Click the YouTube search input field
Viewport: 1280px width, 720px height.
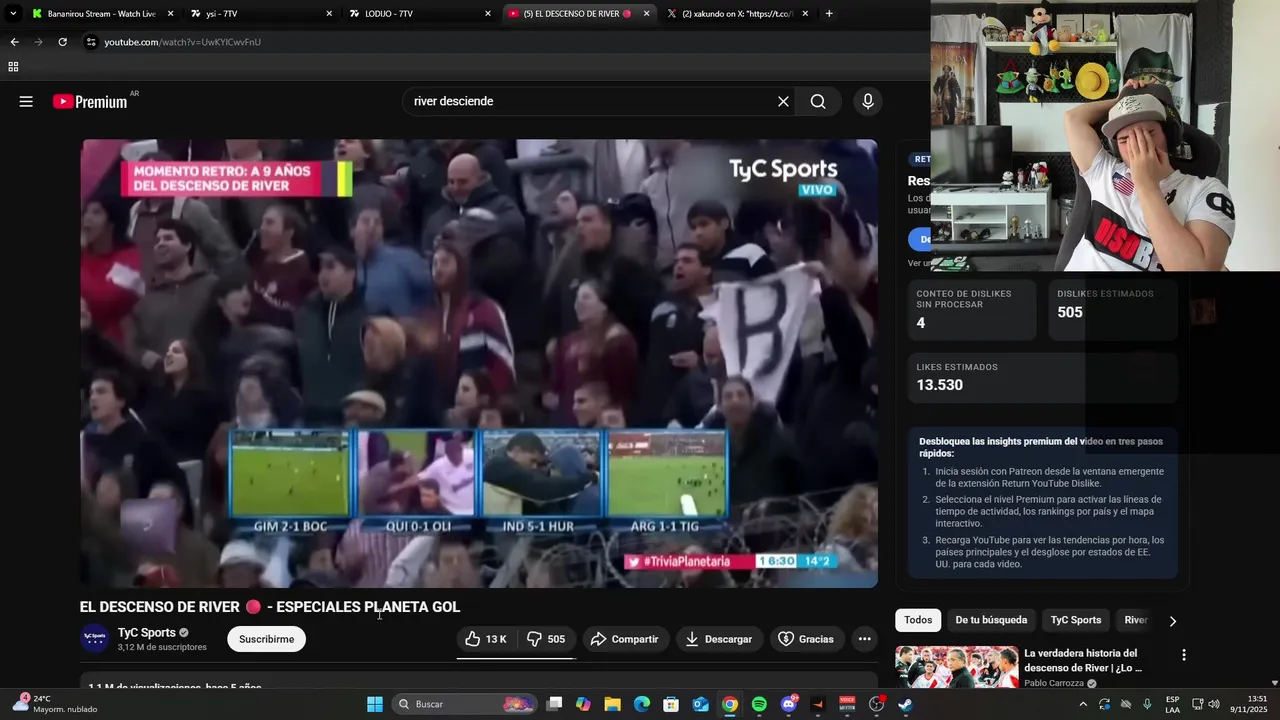[590, 101]
